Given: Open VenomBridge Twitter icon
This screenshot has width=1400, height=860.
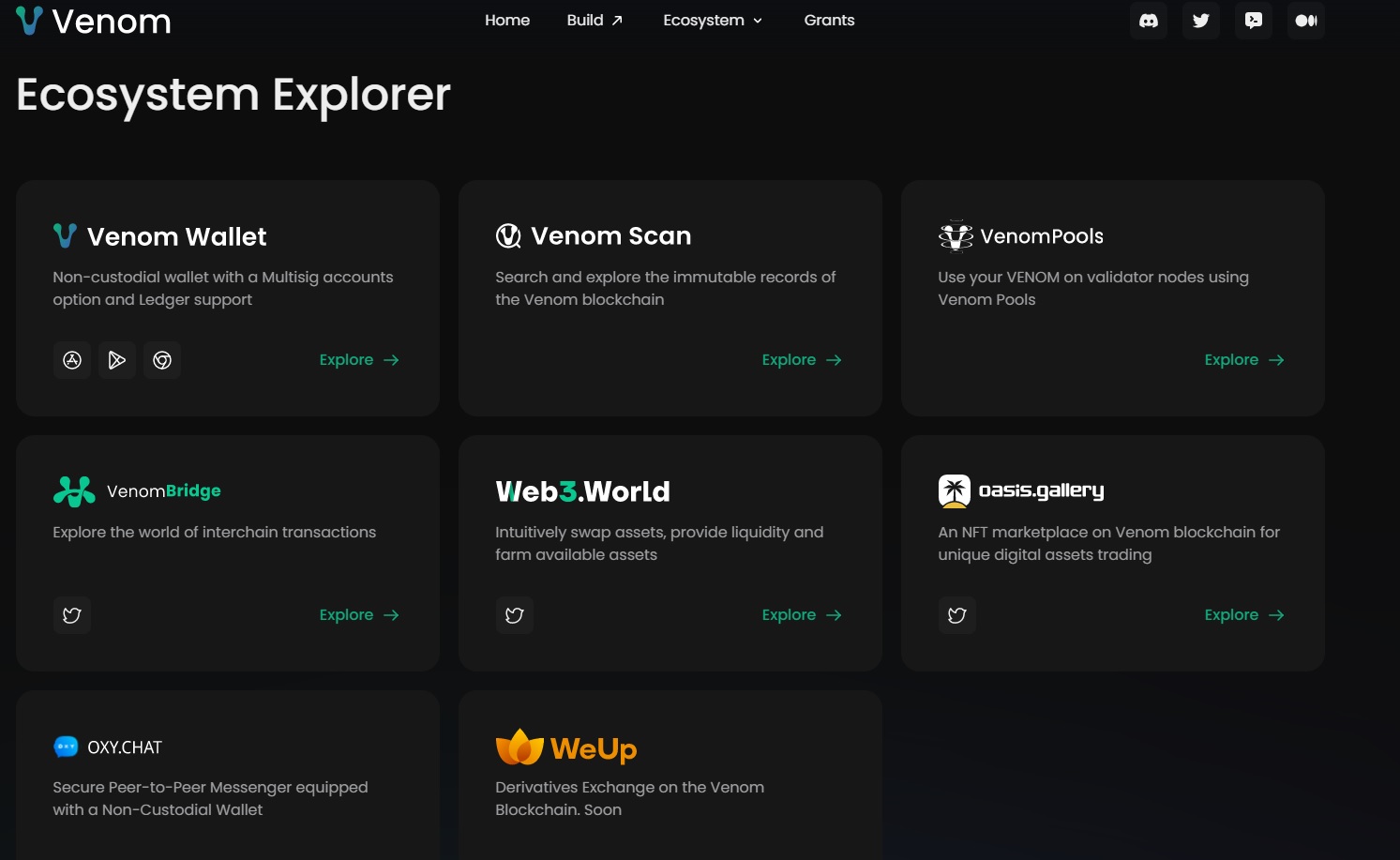Looking at the screenshot, I should coord(72,615).
